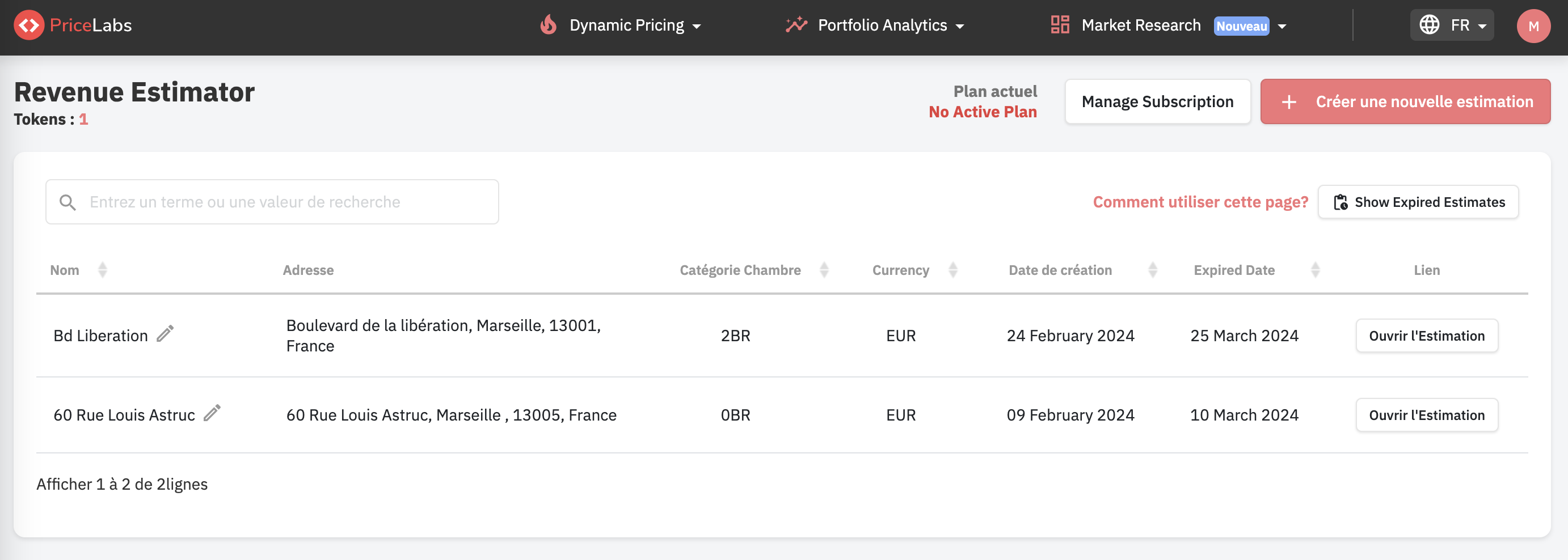This screenshot has width=1568, height=560.
Task: Click the plus icon on new estimation
Action: (1289, 102)
